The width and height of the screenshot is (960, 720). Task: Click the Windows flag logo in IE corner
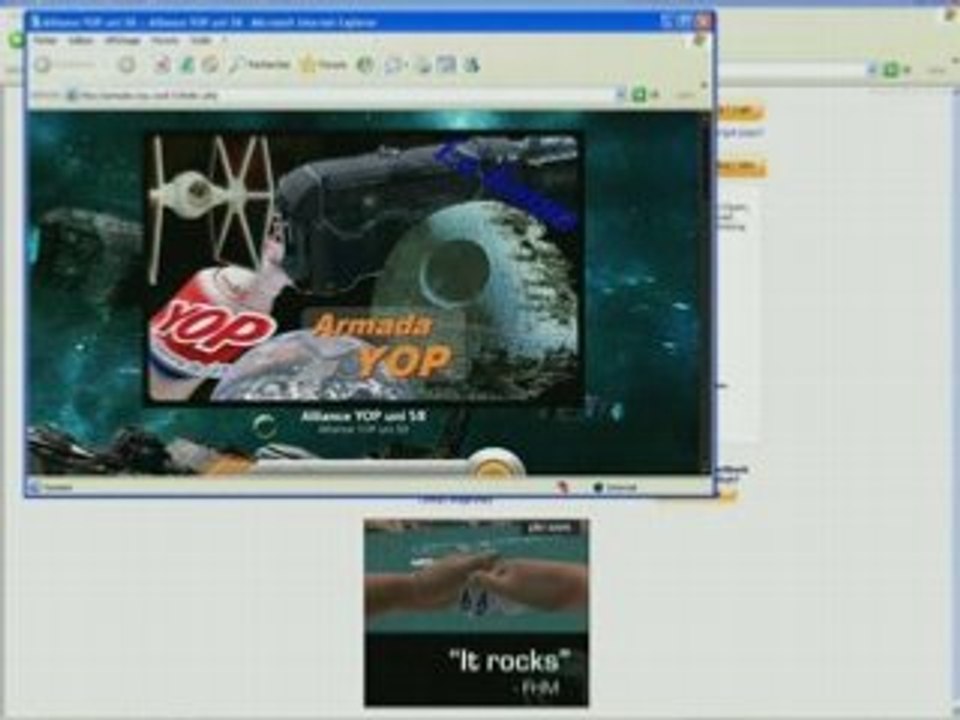(699, 40)
